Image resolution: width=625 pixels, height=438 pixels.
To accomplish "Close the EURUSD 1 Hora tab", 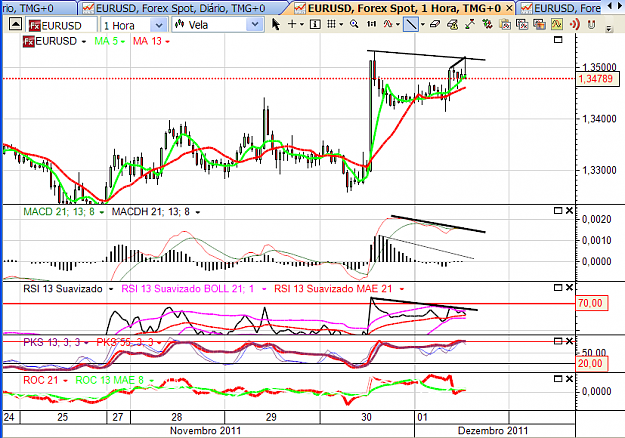I will pyautogui.click(x=509, y=8).
